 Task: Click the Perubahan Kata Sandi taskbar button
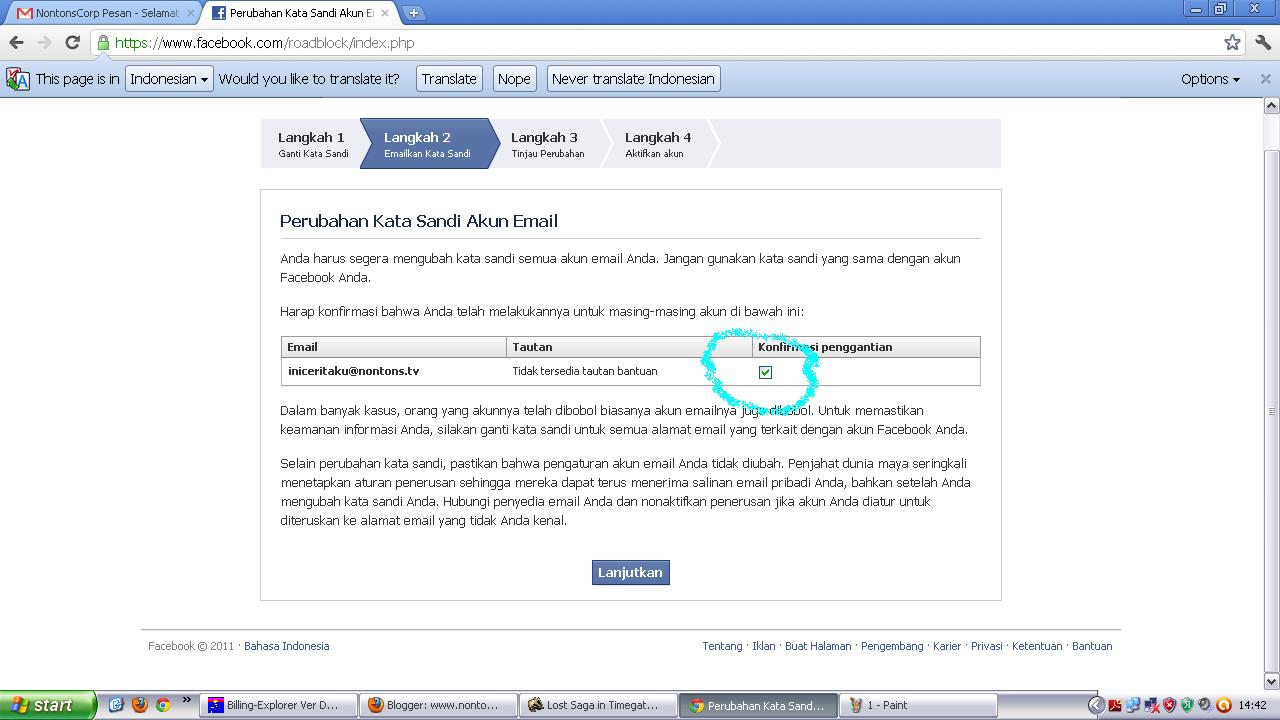(x=757, y=705)
